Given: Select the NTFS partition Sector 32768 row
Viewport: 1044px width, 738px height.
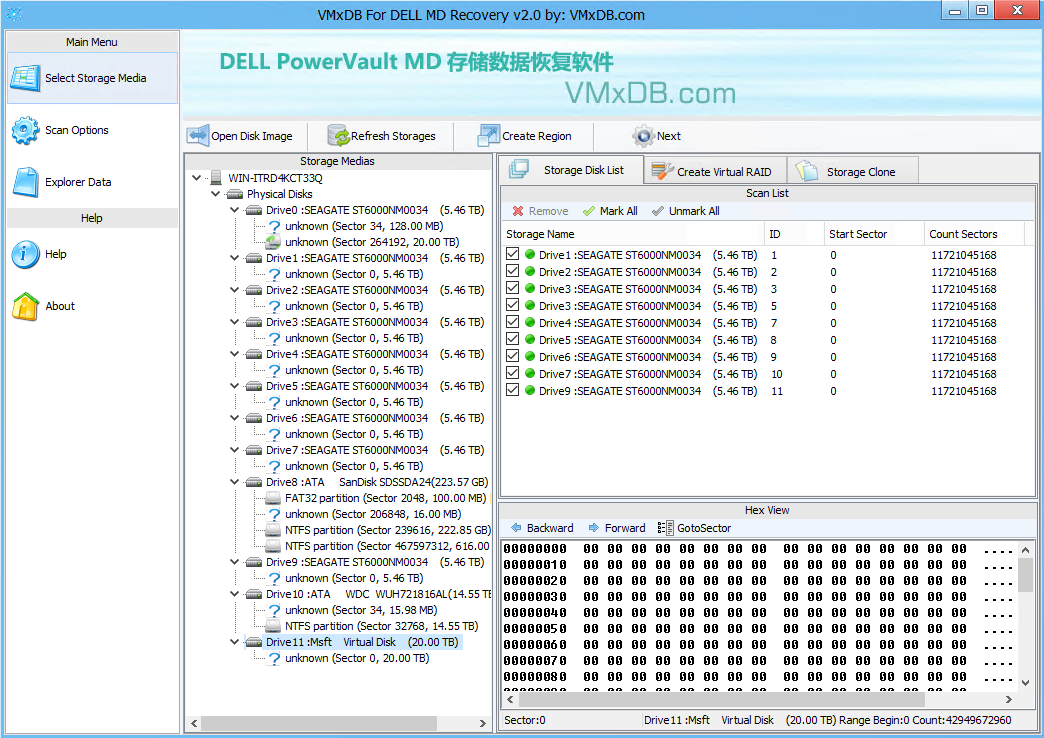Looking at the screenshot, I should (x=382, y=626).
